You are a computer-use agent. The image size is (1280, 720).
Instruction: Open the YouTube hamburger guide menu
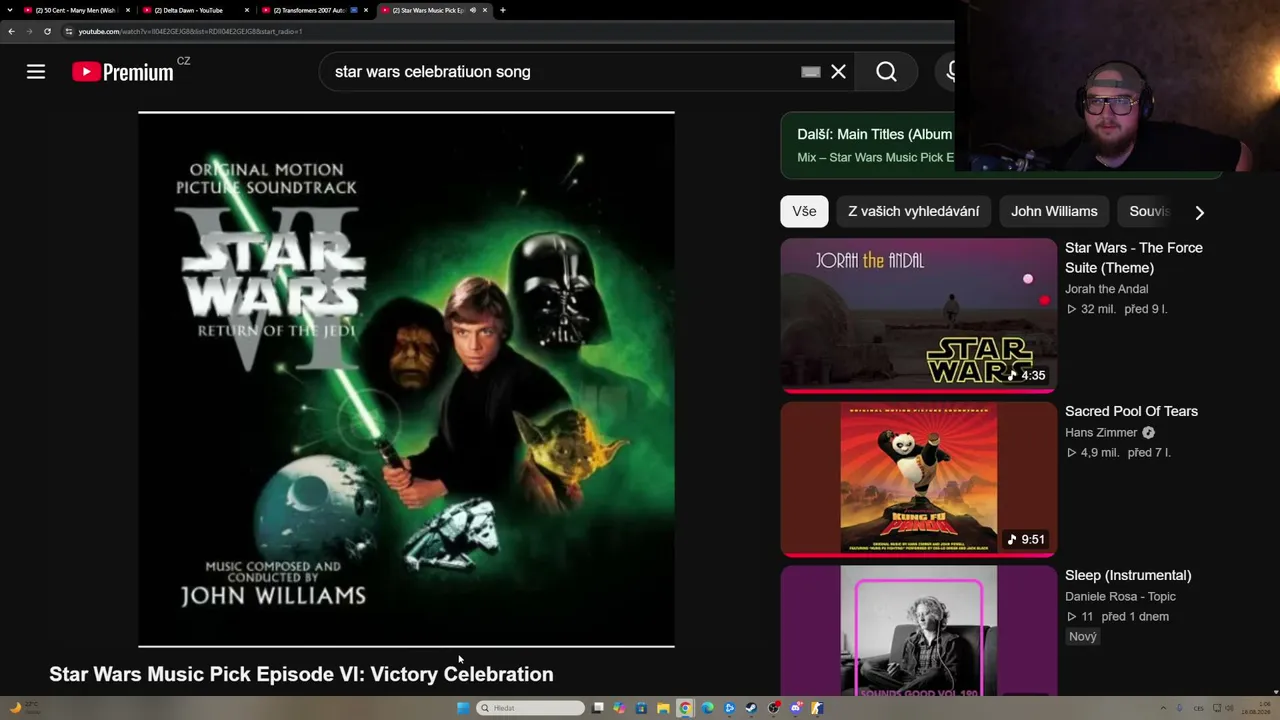(x=36, y=72)
